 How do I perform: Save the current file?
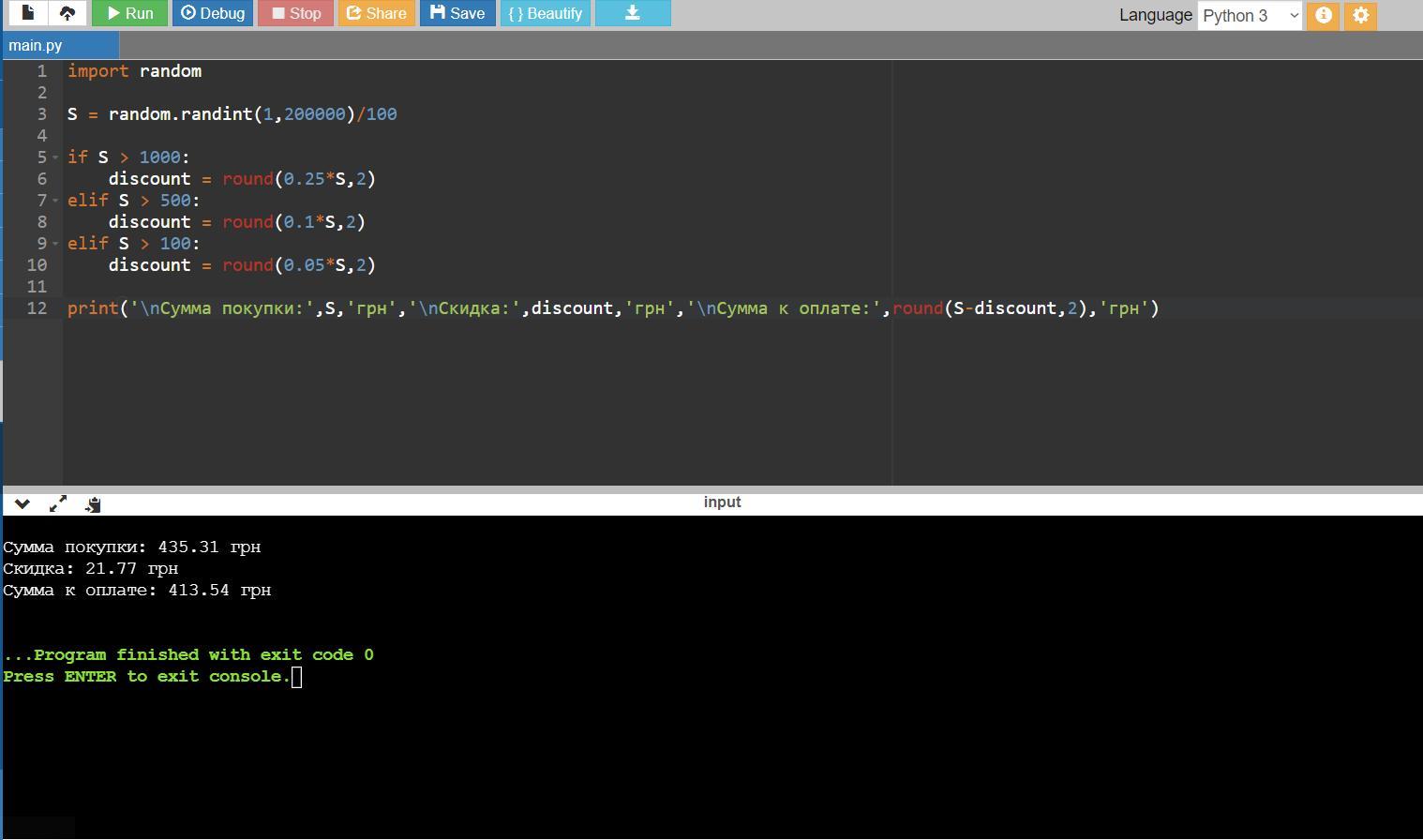[x=457, y=13]
